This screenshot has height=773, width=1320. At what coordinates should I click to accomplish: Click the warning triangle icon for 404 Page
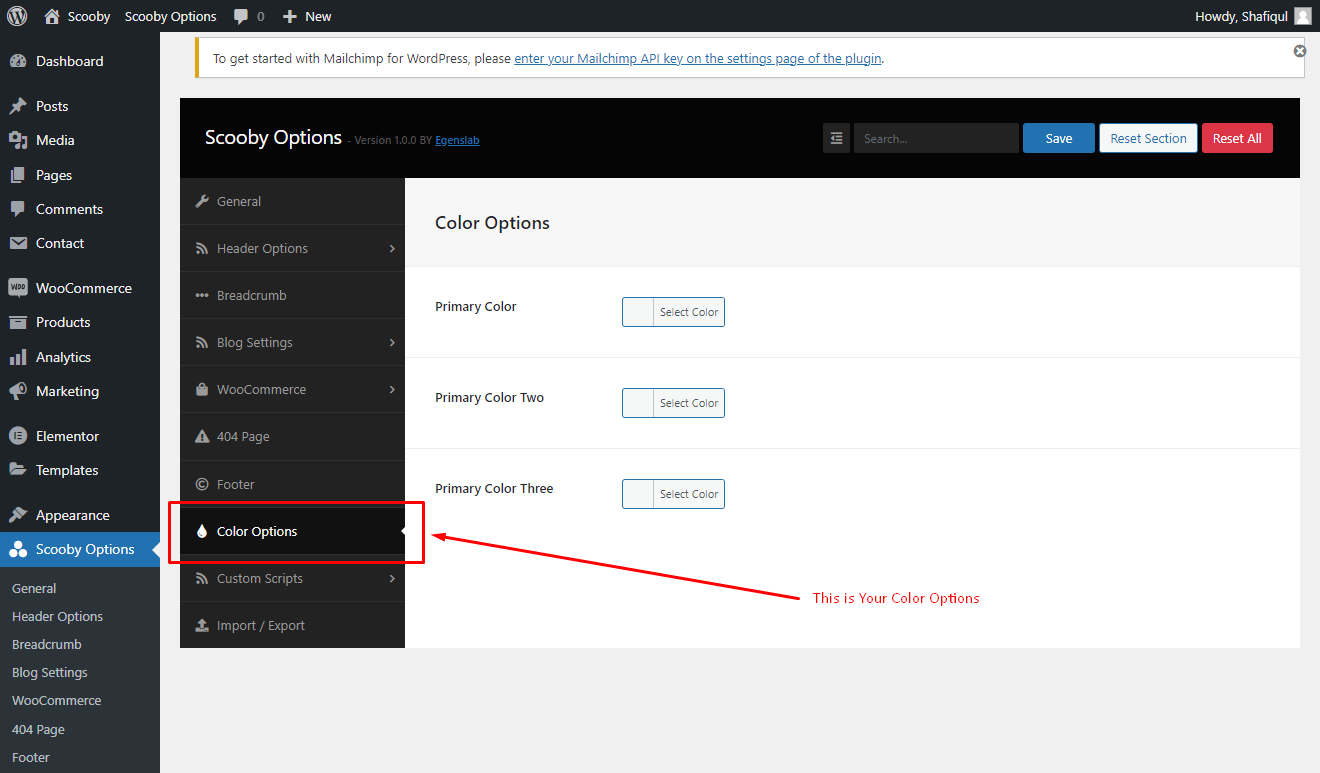pos(202,436)
